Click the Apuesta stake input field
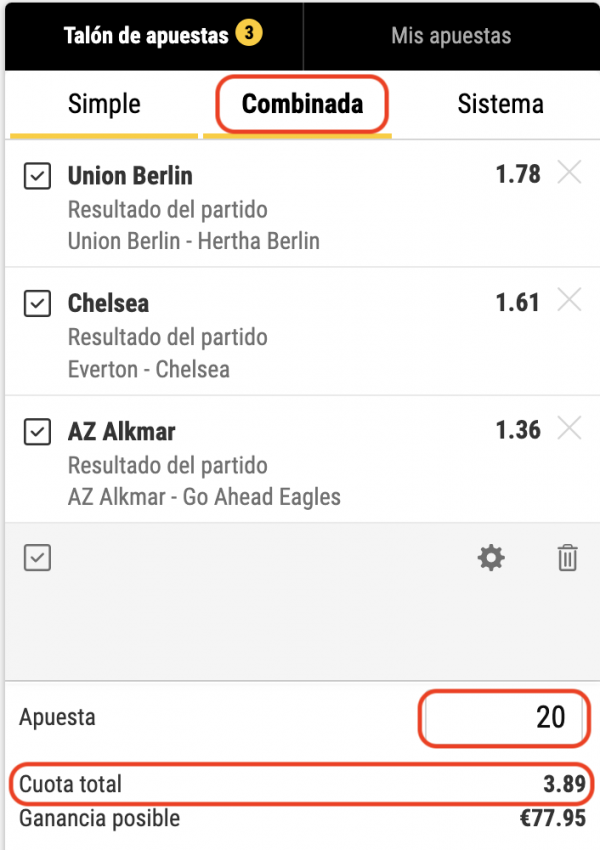Viewport: 600px width, 850px height. coord(504,718)
